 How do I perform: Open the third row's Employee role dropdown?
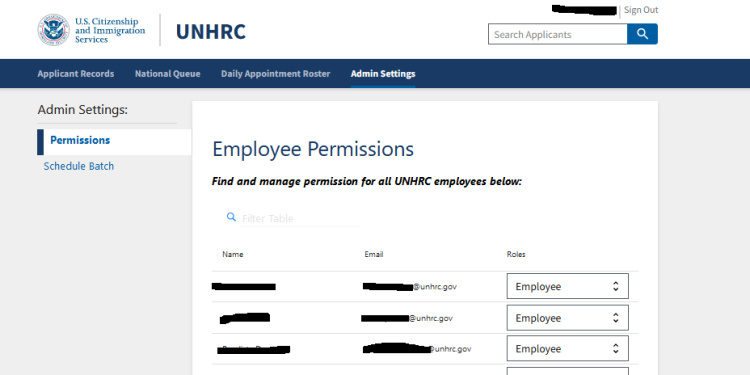point(567,349)
